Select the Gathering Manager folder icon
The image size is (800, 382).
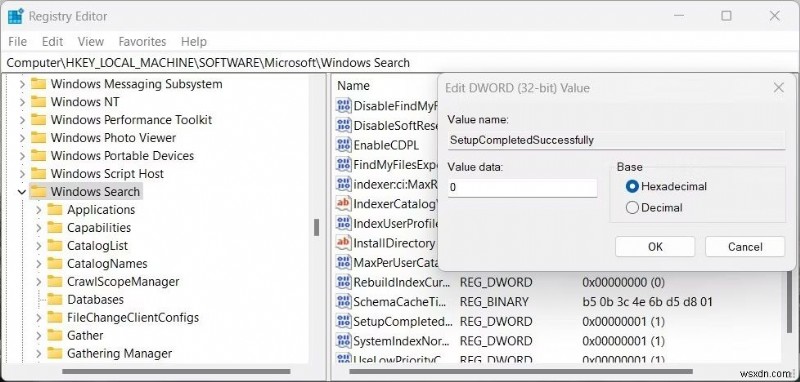click(x=55, y=353)
